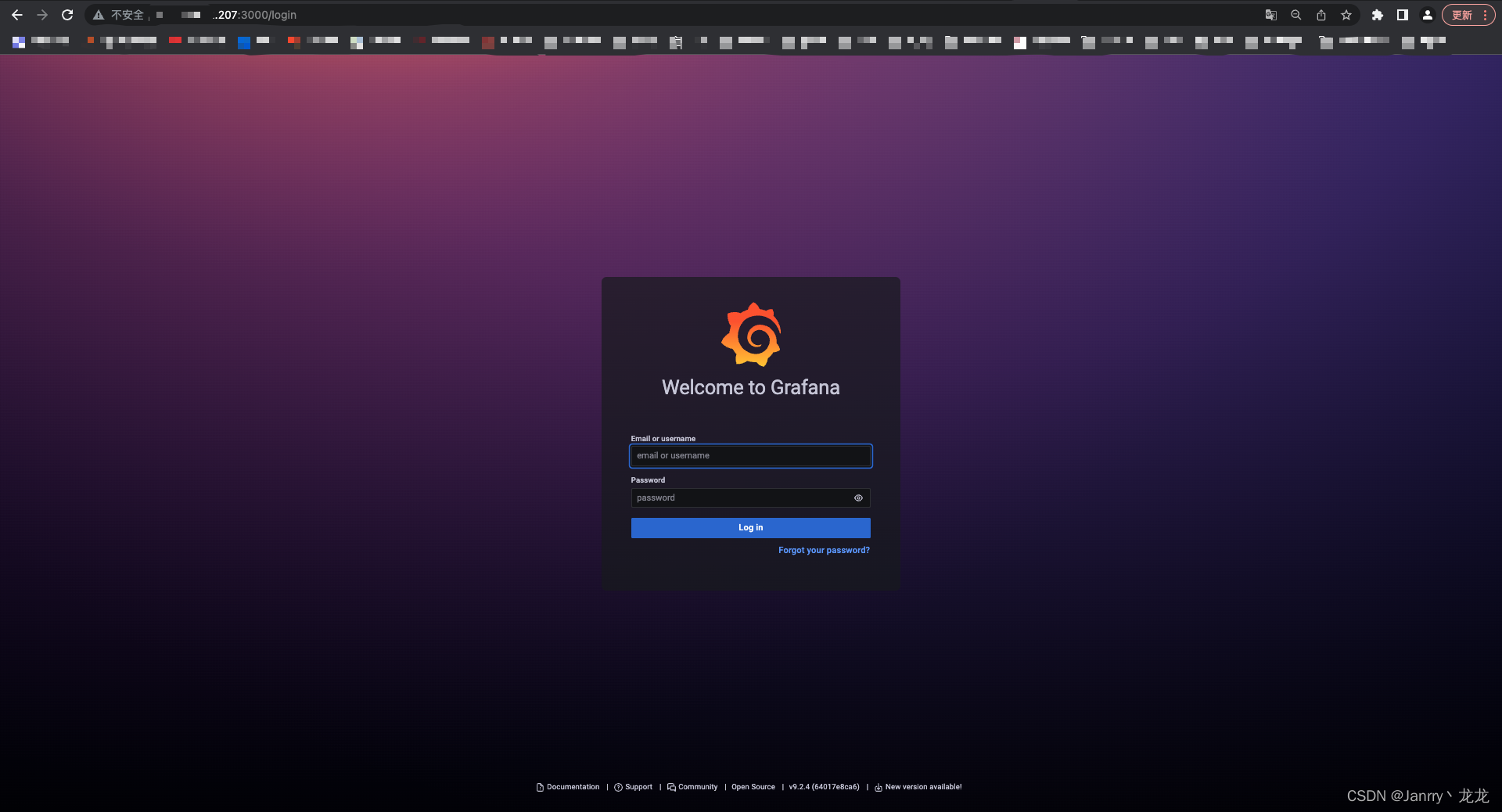Click the v9.2.4 version text
The image size is (1502, 812).
[x=824, y=787]
